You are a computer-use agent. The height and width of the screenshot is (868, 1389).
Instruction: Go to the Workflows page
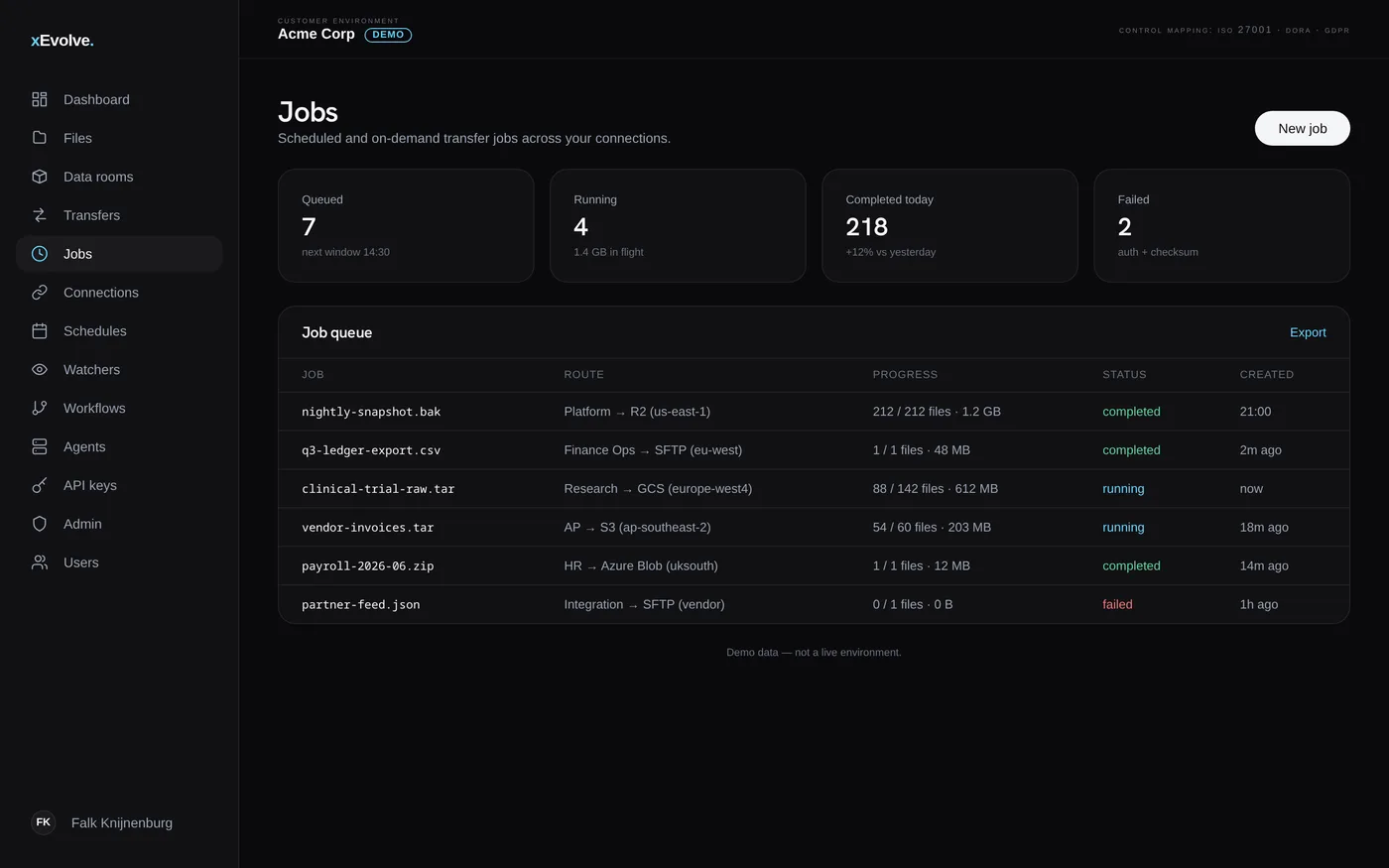point(119,408)
